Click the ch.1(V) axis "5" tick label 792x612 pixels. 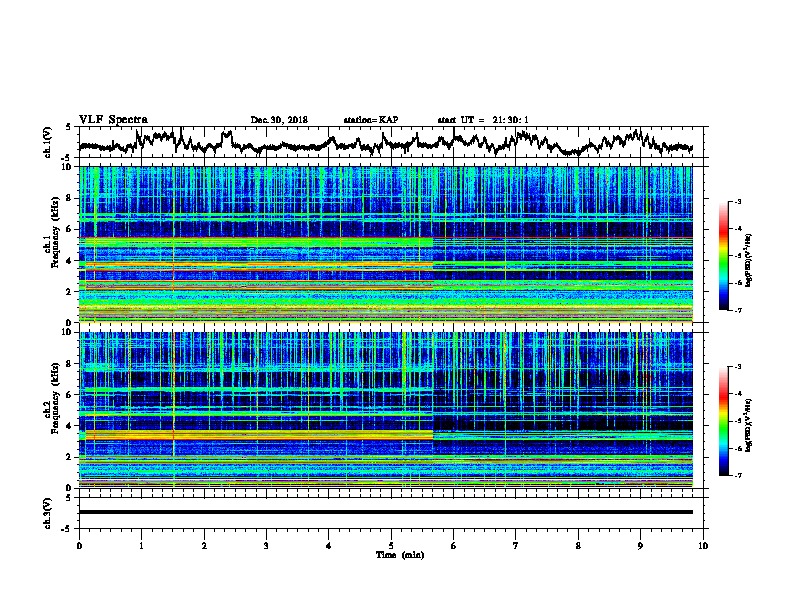pyautogui.click(x=69, y=127)
